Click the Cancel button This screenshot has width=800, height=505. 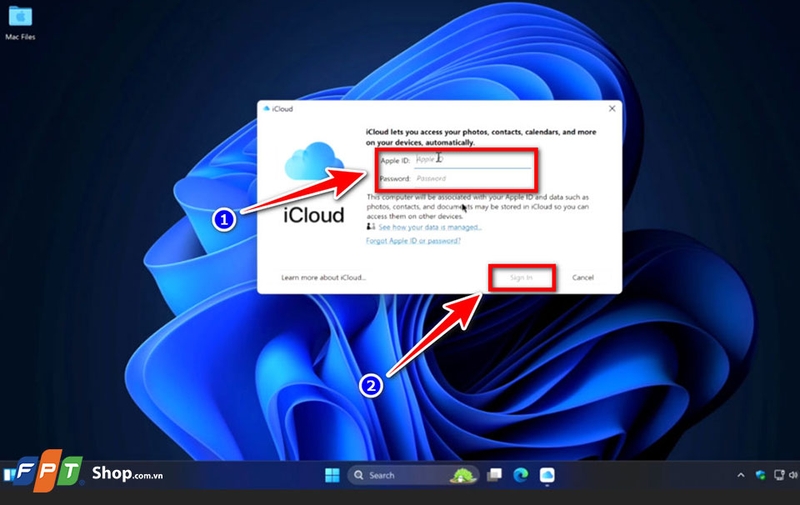coord(583,277)
